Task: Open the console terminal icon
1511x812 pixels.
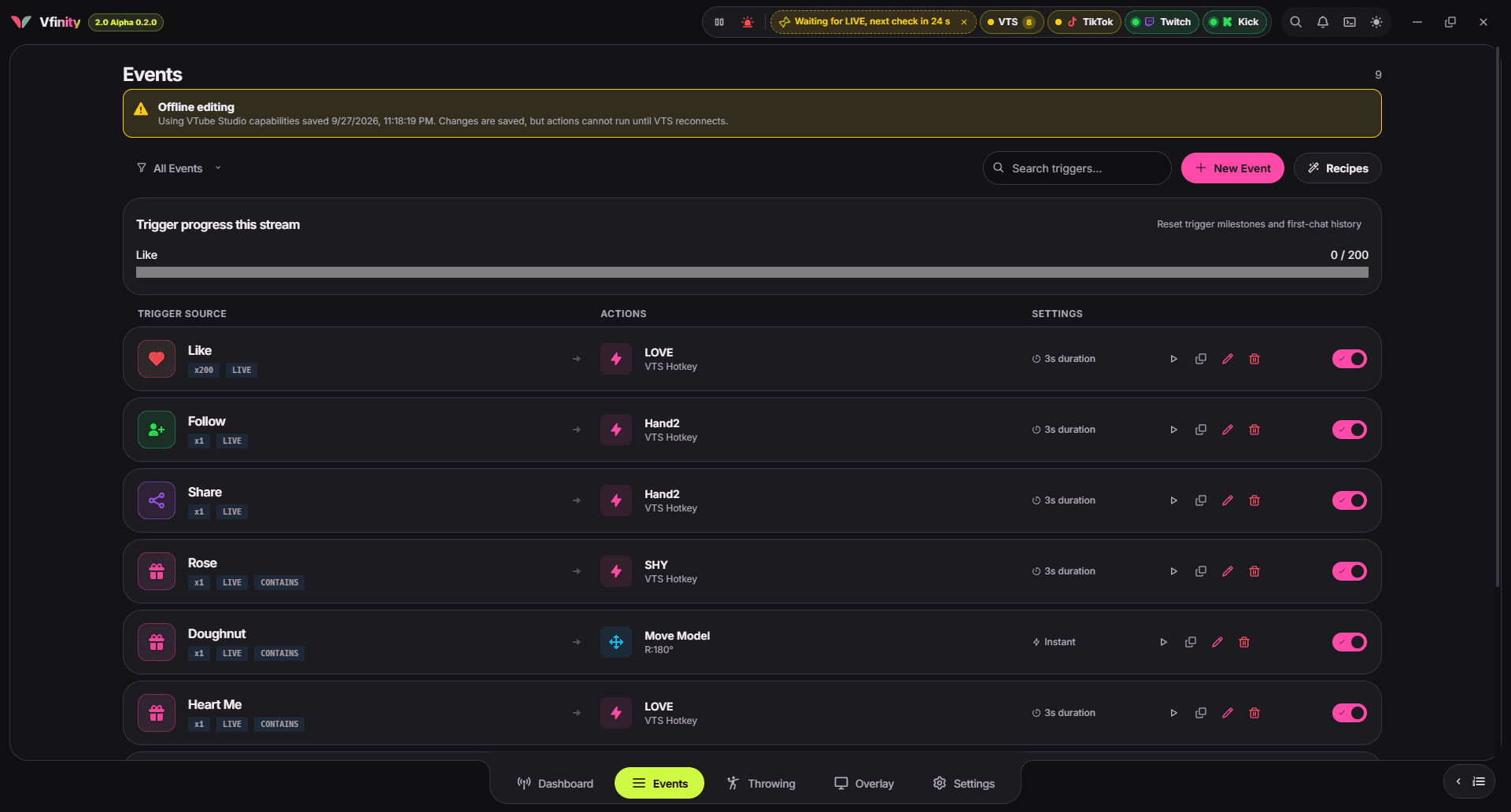Action: [x=1350, y=22]
